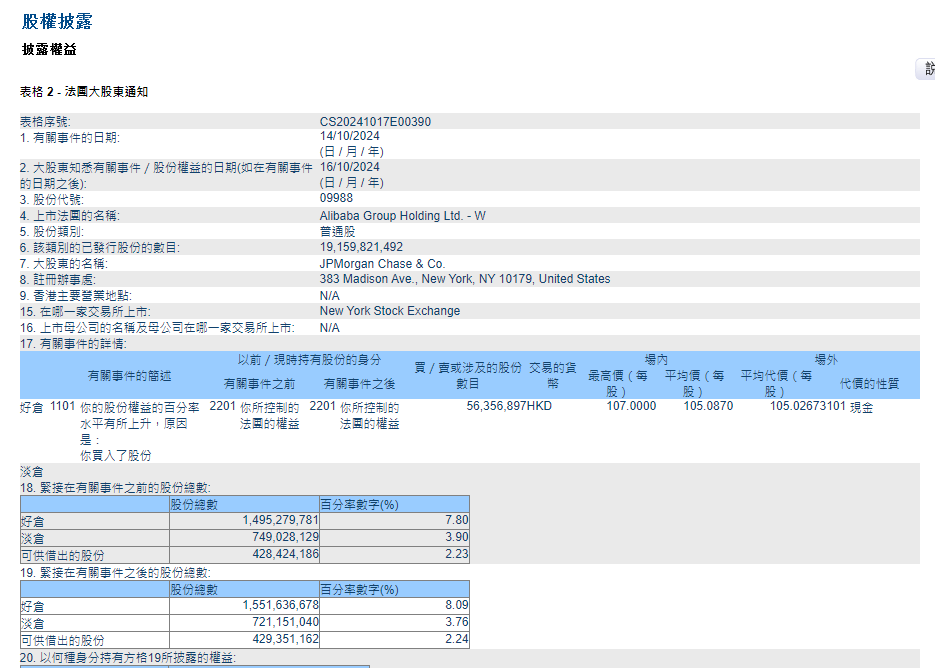Image resolution: width=935 pixels, height=668 pixels.
Task: Click issued shares figure 19,159,821,492
Action: (361, 247)
